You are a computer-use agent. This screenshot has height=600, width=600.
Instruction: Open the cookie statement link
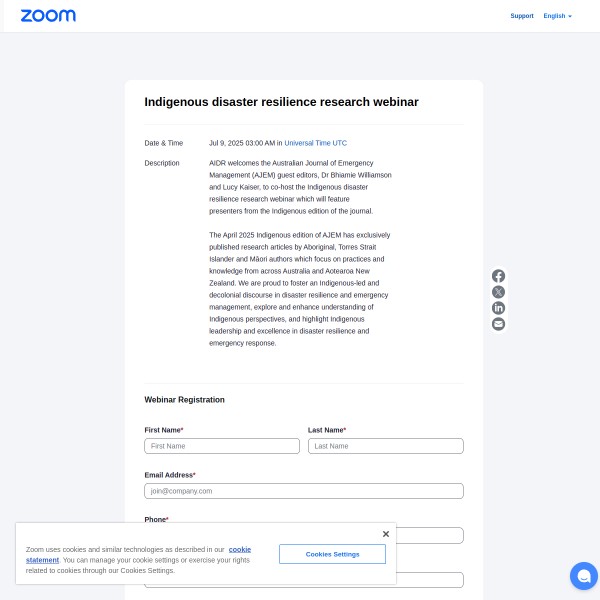[240, 549]
